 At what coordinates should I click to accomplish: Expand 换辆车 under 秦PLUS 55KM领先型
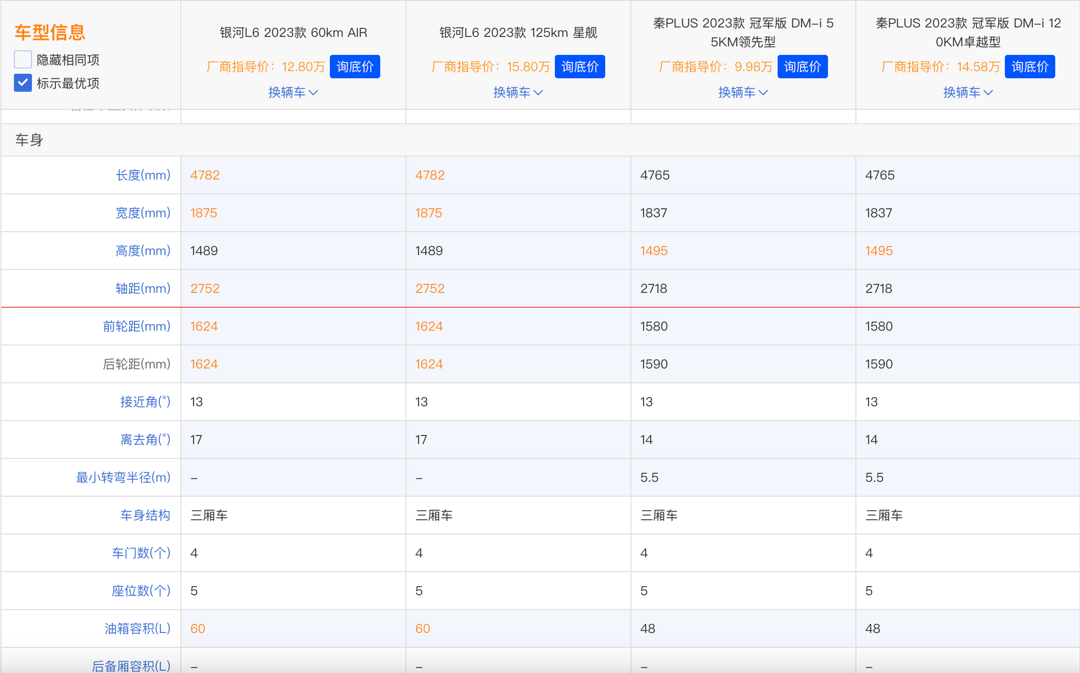743,92
